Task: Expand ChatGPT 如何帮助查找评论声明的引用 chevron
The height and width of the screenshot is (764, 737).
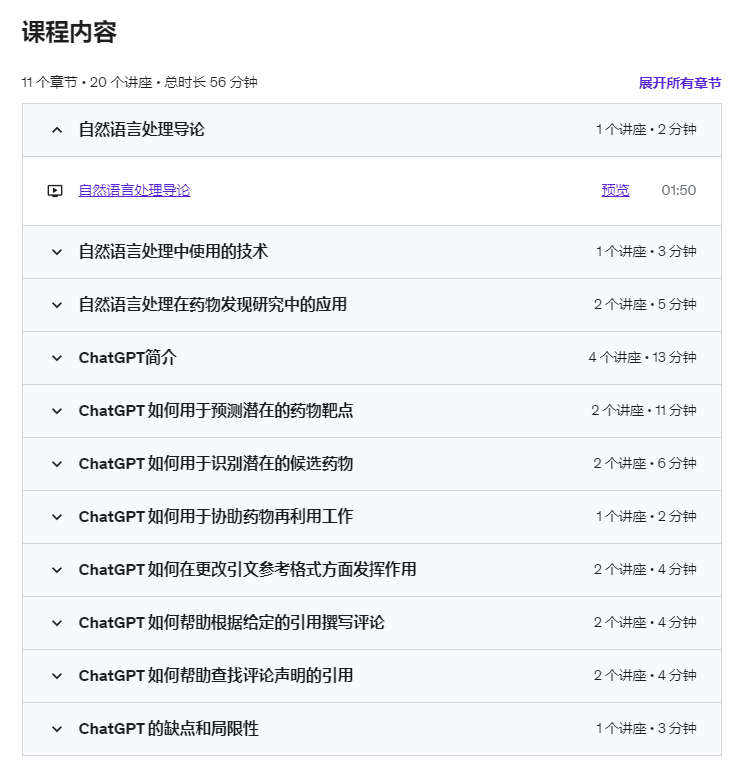Action: (57, 676)
